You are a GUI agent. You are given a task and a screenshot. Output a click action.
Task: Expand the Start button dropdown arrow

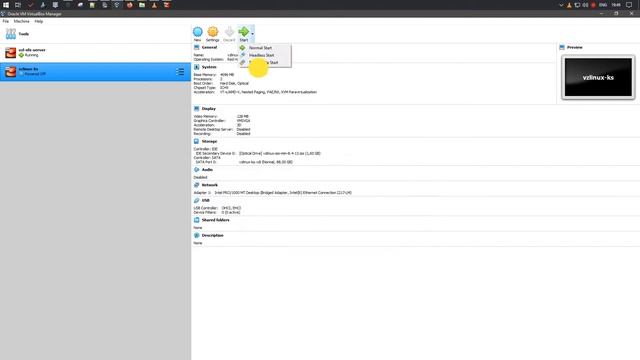point(253,34)
